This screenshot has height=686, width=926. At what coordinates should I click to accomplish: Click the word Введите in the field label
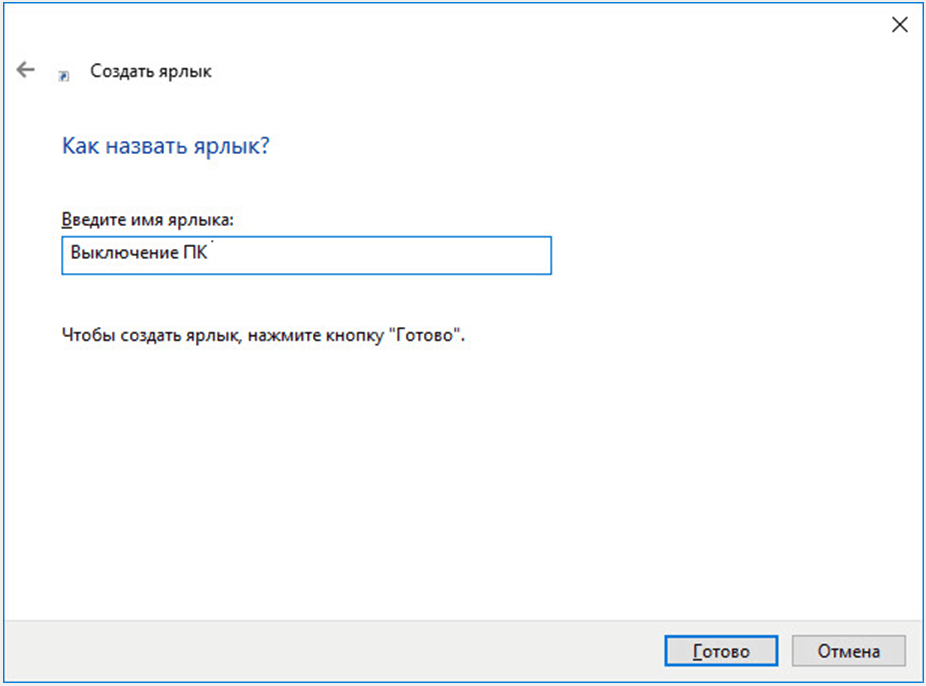pos(90,219)
